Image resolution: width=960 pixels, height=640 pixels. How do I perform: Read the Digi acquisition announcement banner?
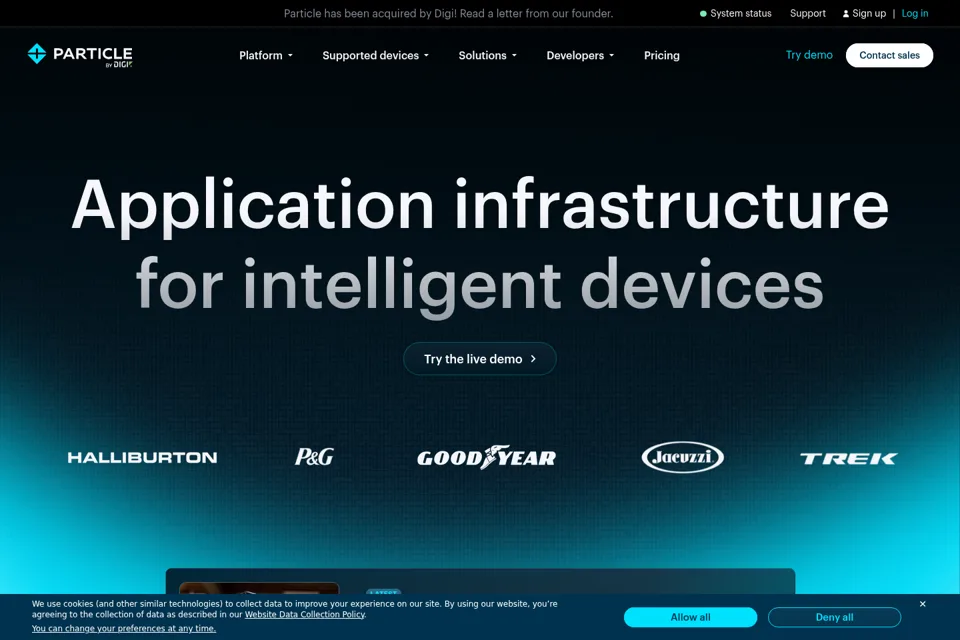pos(448,13)
